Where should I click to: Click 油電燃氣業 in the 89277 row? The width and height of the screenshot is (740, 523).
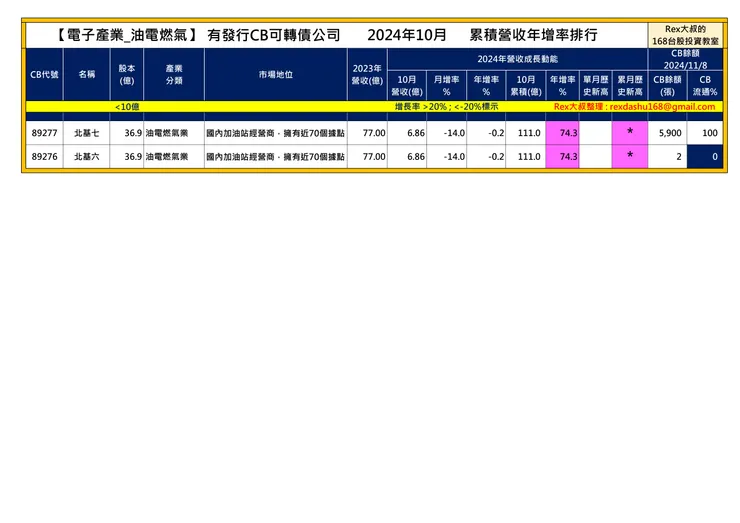167,133
